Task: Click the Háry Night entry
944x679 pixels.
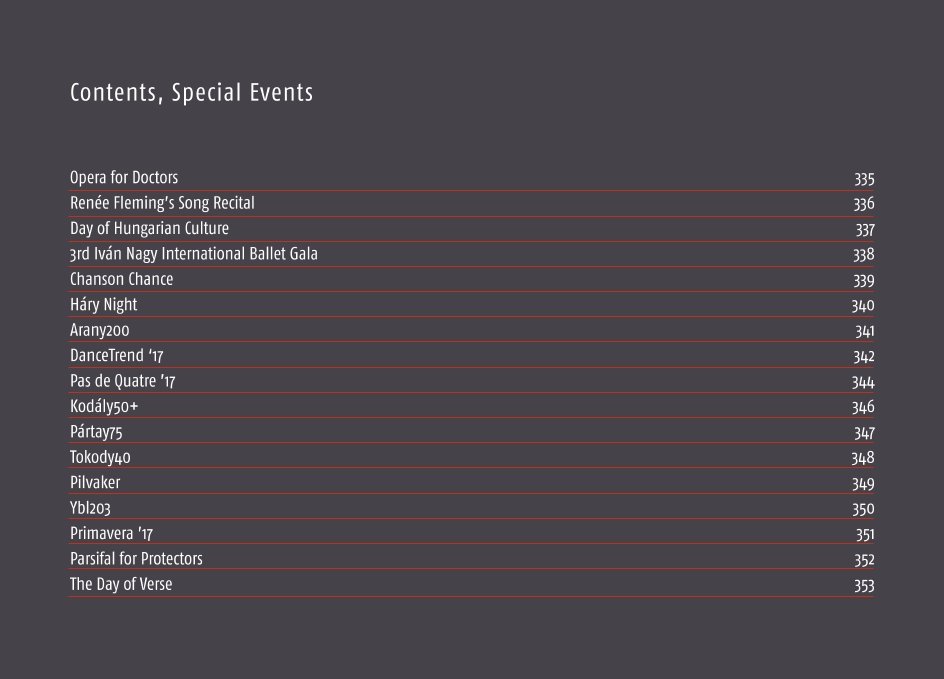Action: (103, 305)
